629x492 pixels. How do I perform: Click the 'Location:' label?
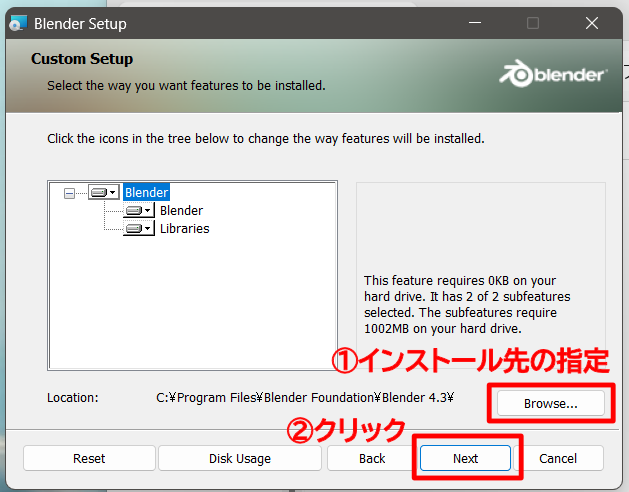coord(73,397)
